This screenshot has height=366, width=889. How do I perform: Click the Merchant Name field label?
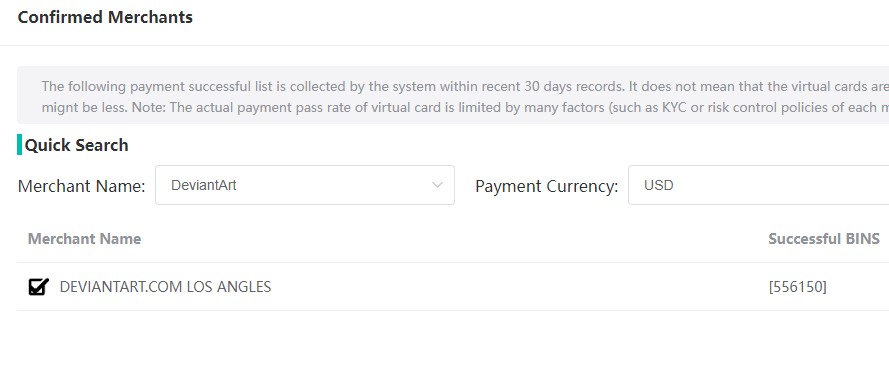[82, 186]
